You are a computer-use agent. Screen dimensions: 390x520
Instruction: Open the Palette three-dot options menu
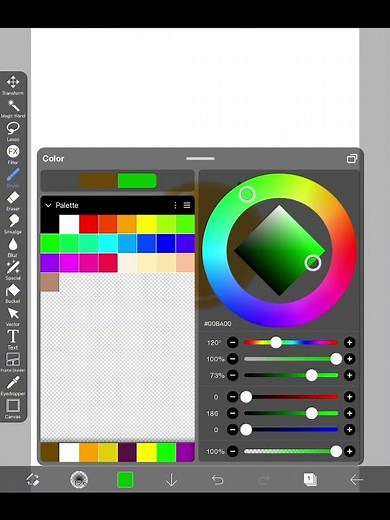(x=175, y=205)
